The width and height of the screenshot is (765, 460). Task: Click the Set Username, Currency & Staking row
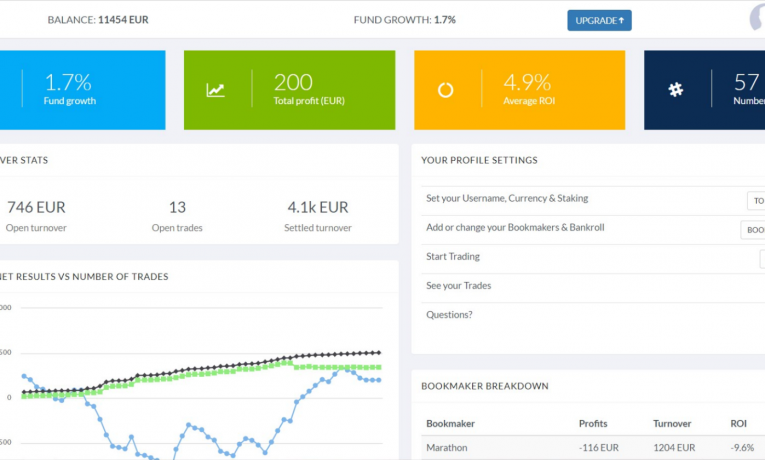(x=507, y=199)
